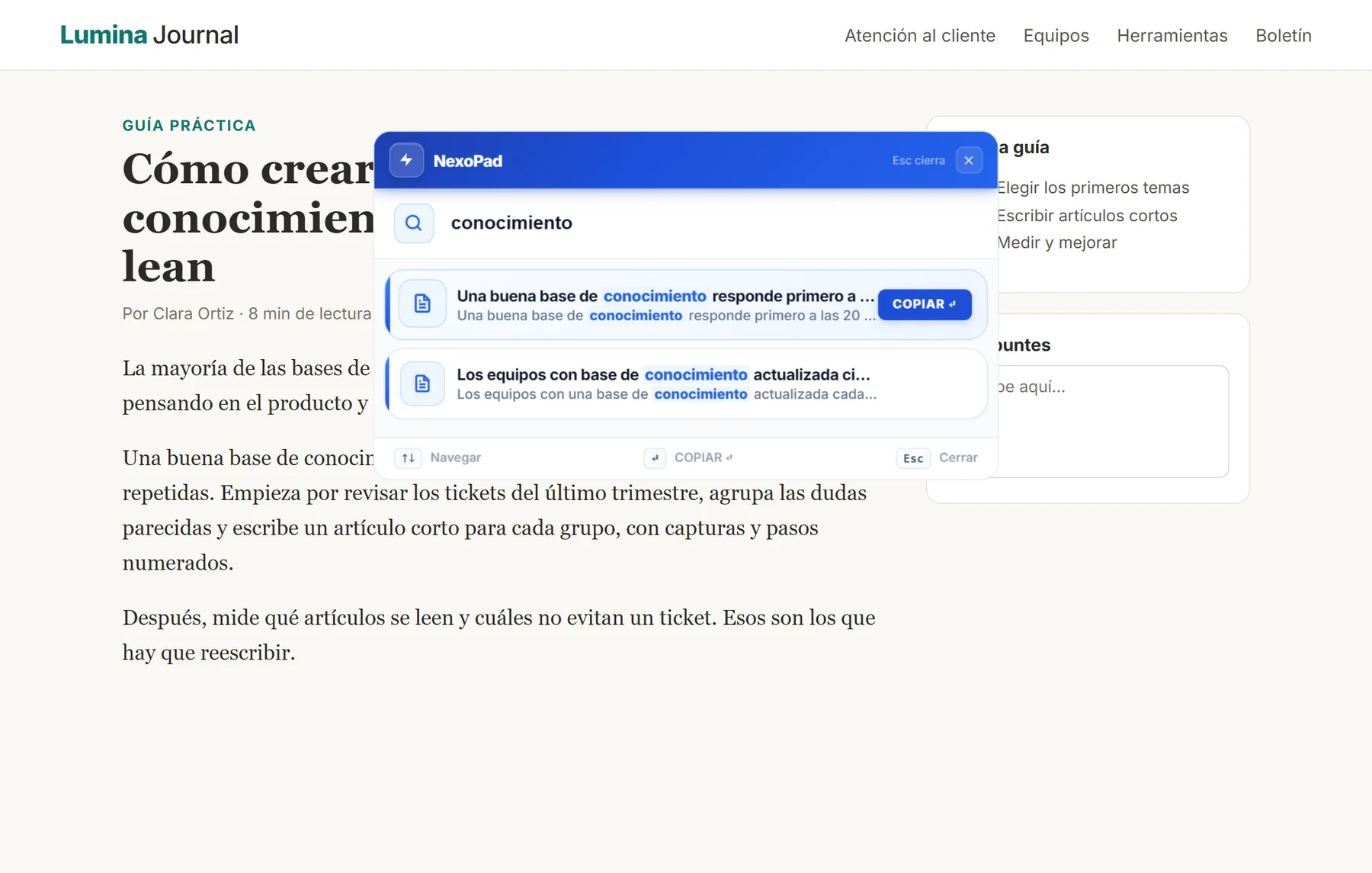The width and height of the screenshot is (1372, 873).
Task: Click the up/down Navegar arrows key hint
Action: point(408,457)
